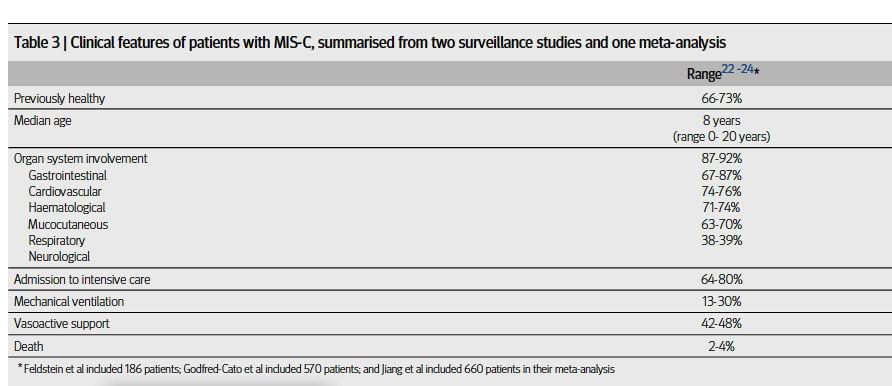Image resolution: width=892 pixels, height=386 pixels.
Task: Click the Table 3 title heading
Action: click(370, 43)
